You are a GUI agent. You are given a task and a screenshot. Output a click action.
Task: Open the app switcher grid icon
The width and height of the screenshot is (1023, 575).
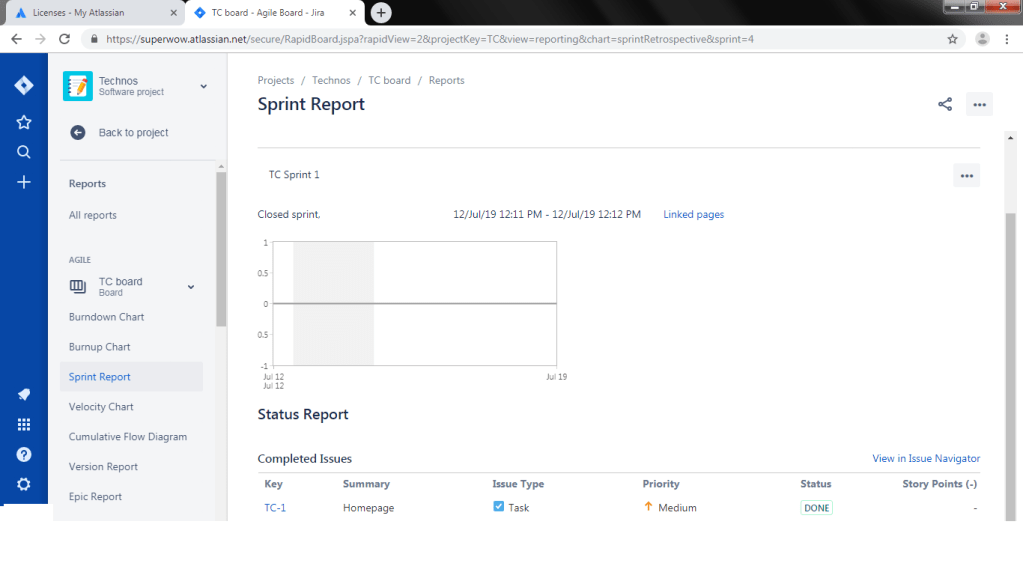click(x=24, y=424)
